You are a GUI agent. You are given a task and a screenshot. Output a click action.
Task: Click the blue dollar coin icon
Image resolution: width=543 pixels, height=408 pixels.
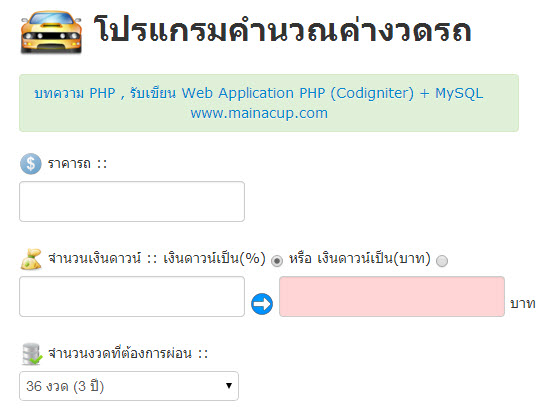click(x=30, y=163)
